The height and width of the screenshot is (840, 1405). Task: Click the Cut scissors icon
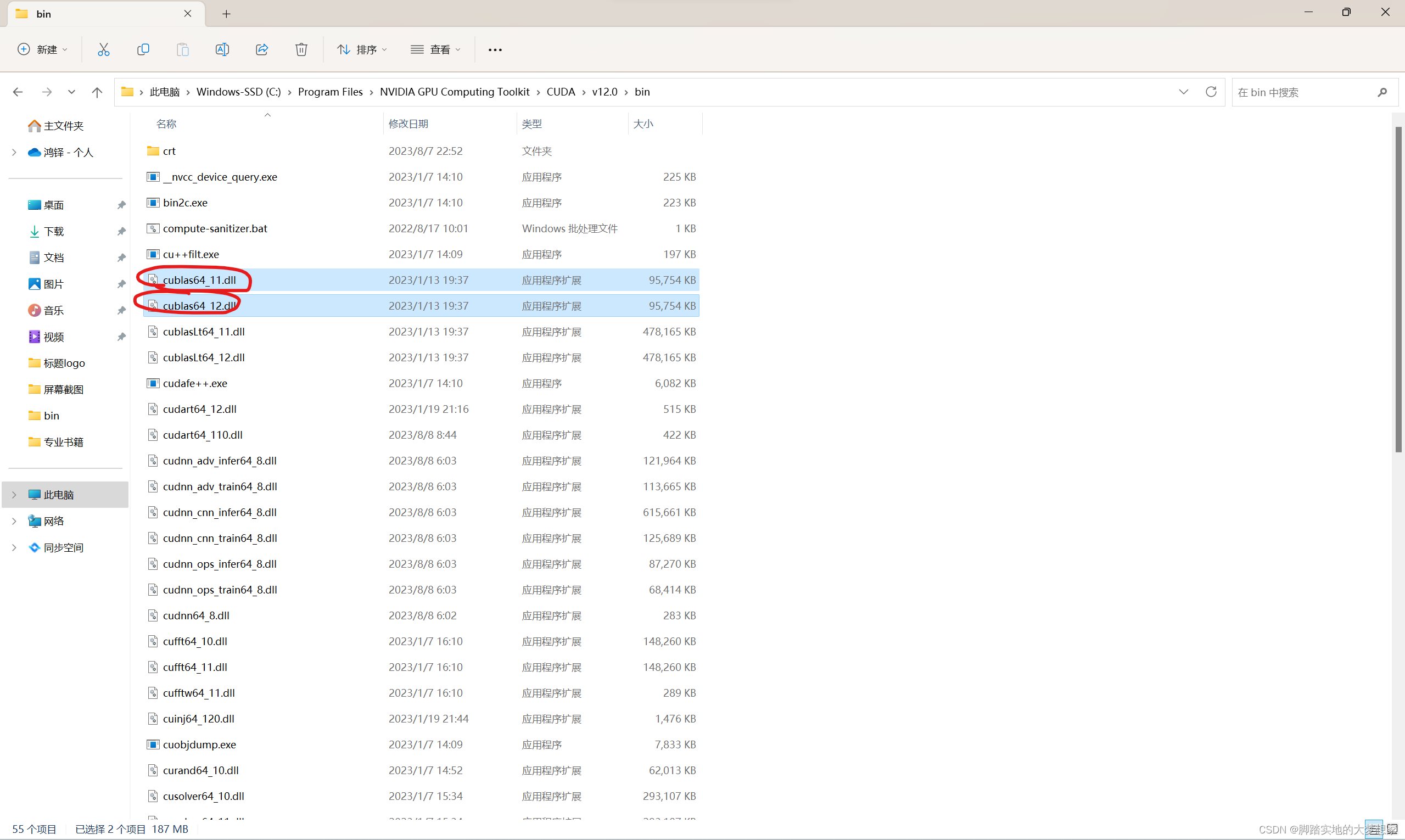pyautogui.click(x=104, y=49)
